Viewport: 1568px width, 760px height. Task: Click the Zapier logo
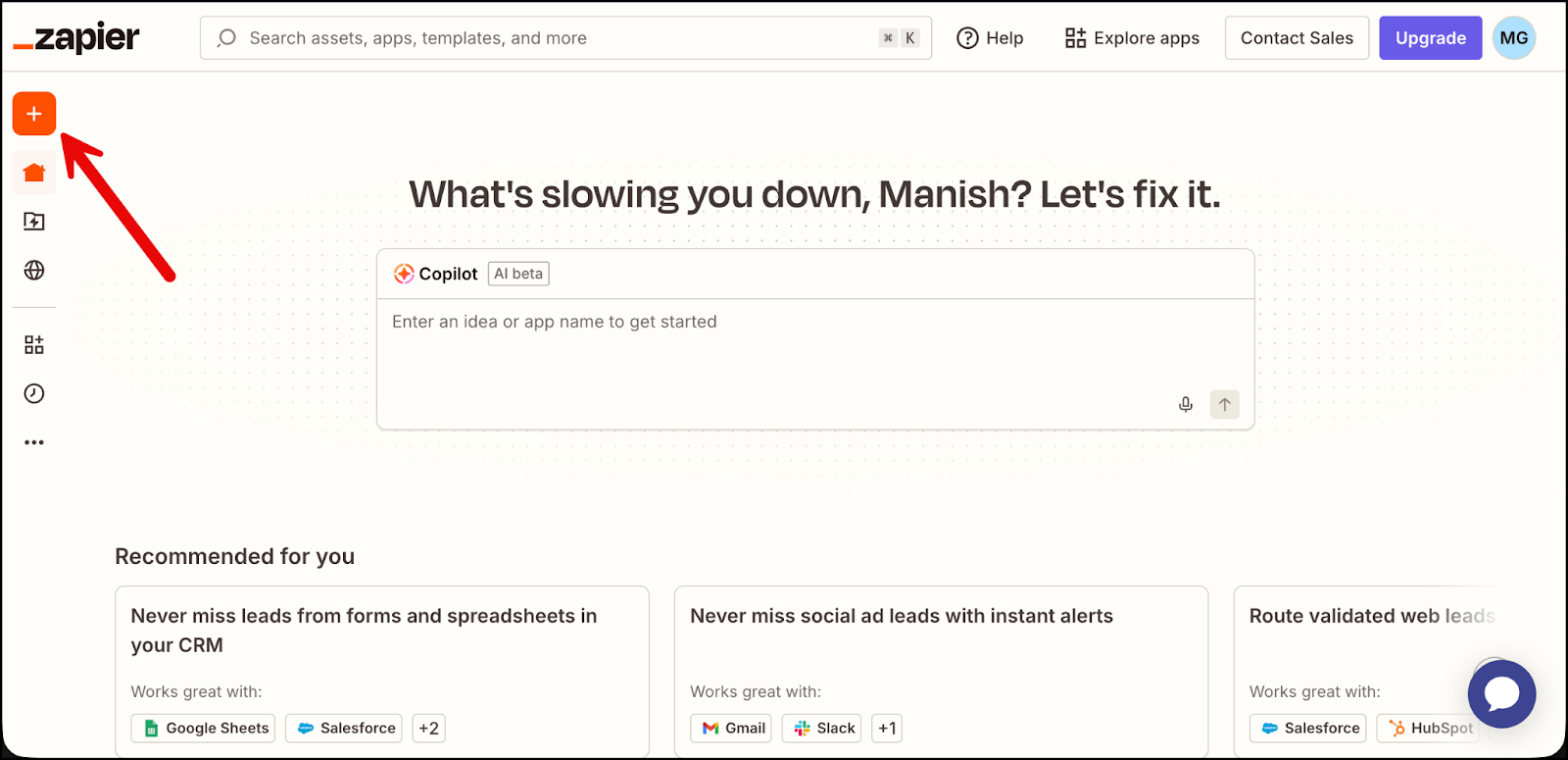76,38
